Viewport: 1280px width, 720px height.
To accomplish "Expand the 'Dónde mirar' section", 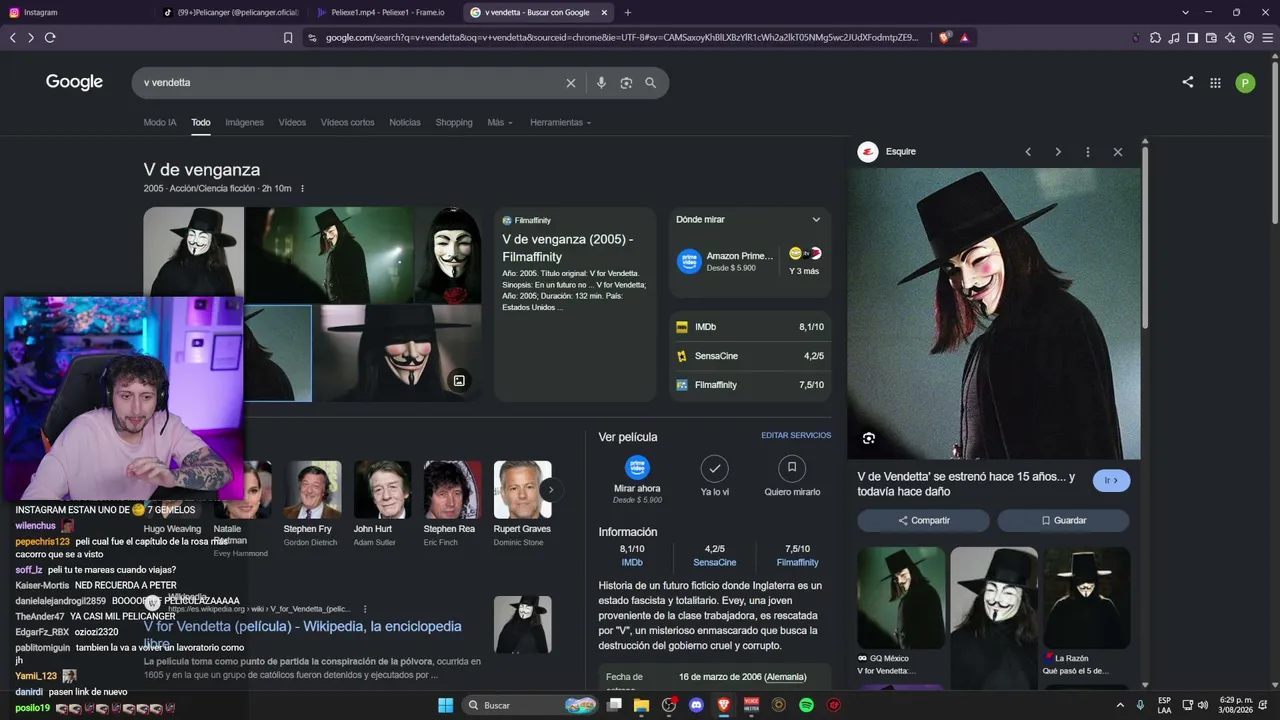I will point(816,220).
